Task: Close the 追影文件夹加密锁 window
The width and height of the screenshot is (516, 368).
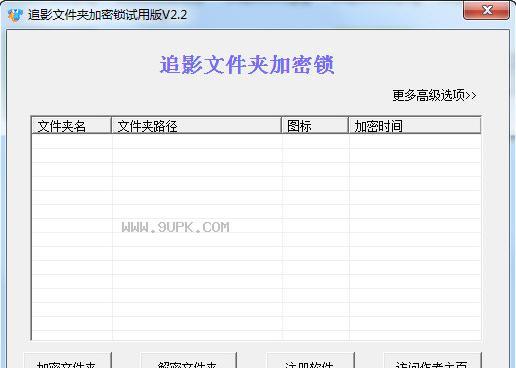Action: tap(486, 10)
